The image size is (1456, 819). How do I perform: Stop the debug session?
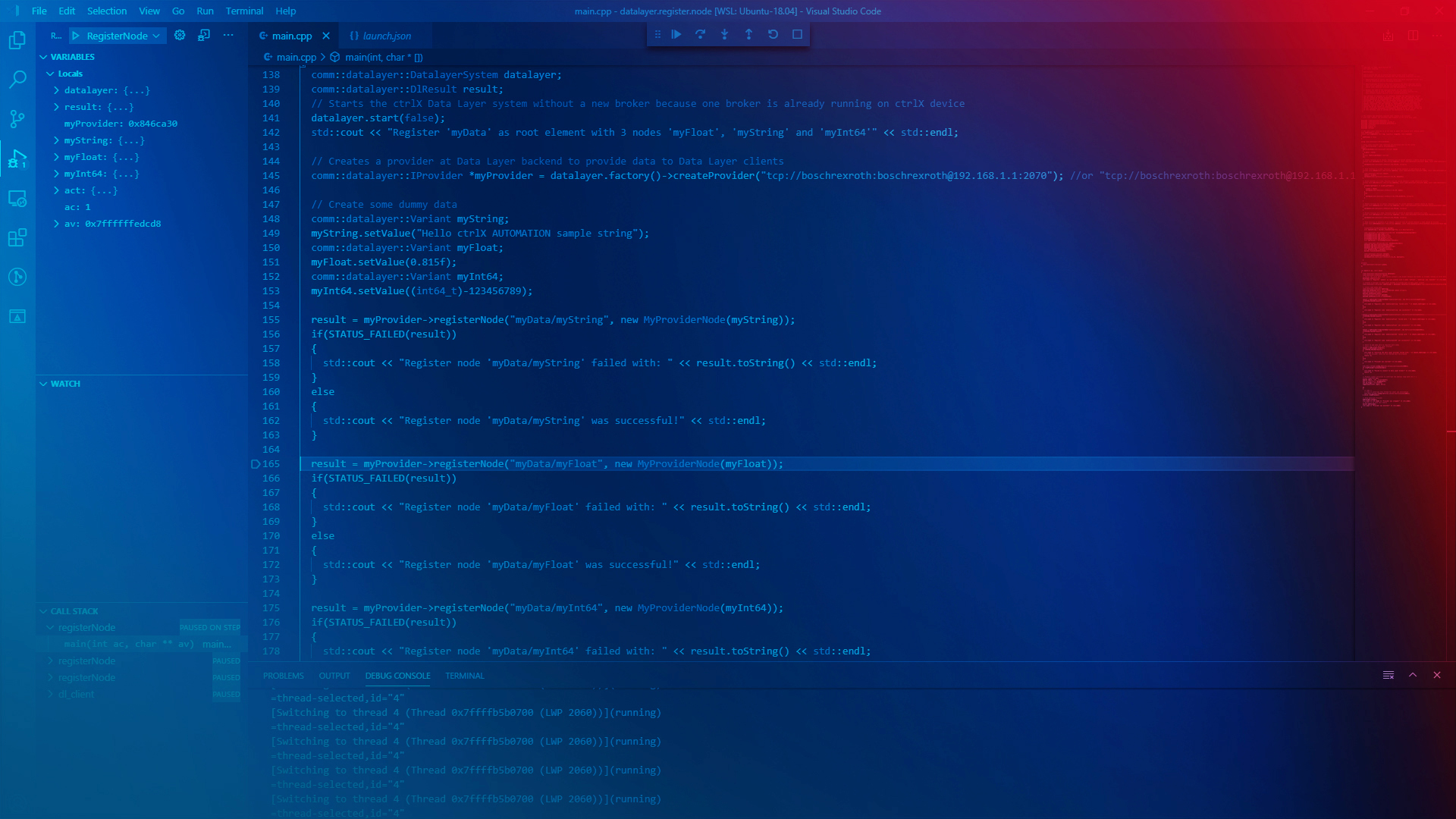[797, 34]
